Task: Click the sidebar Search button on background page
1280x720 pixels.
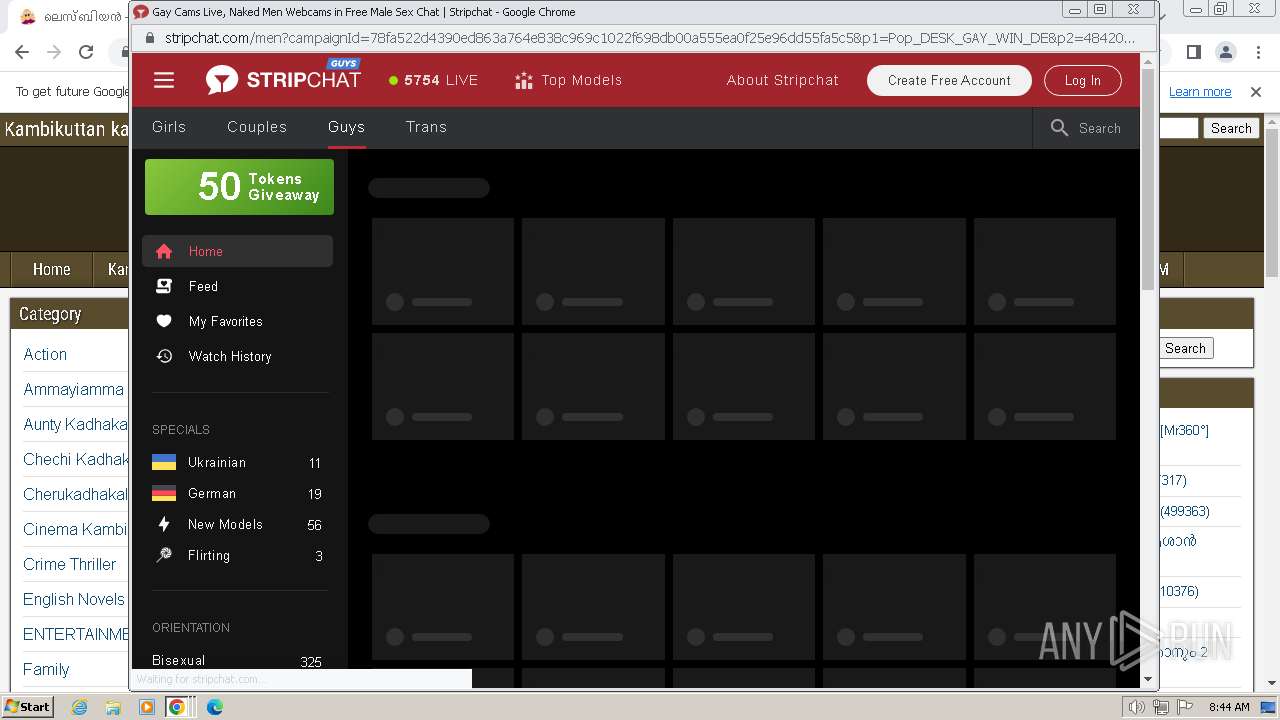Action: point(1185,348)
